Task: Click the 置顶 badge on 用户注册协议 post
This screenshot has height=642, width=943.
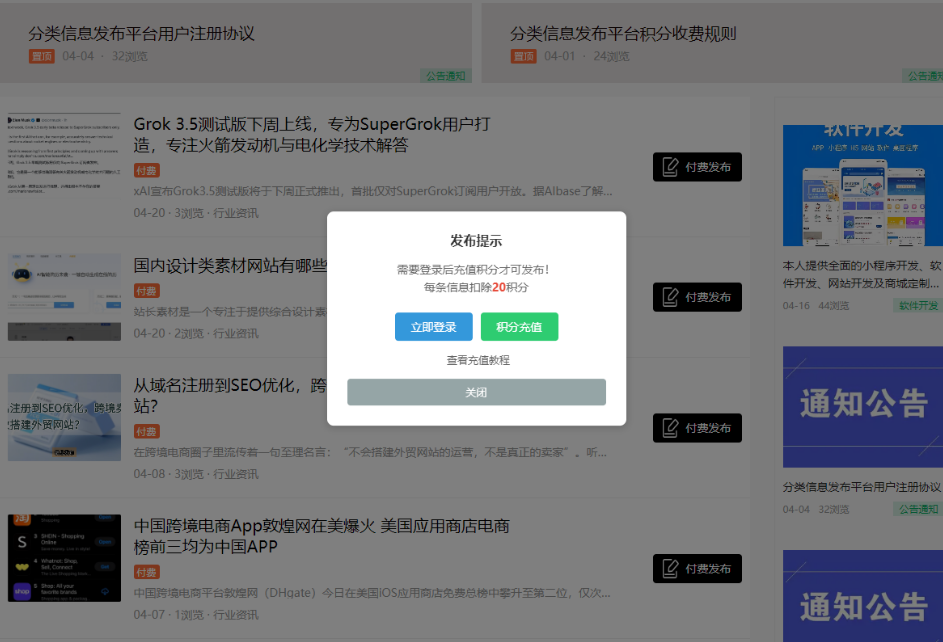Action: click(41, 56)
